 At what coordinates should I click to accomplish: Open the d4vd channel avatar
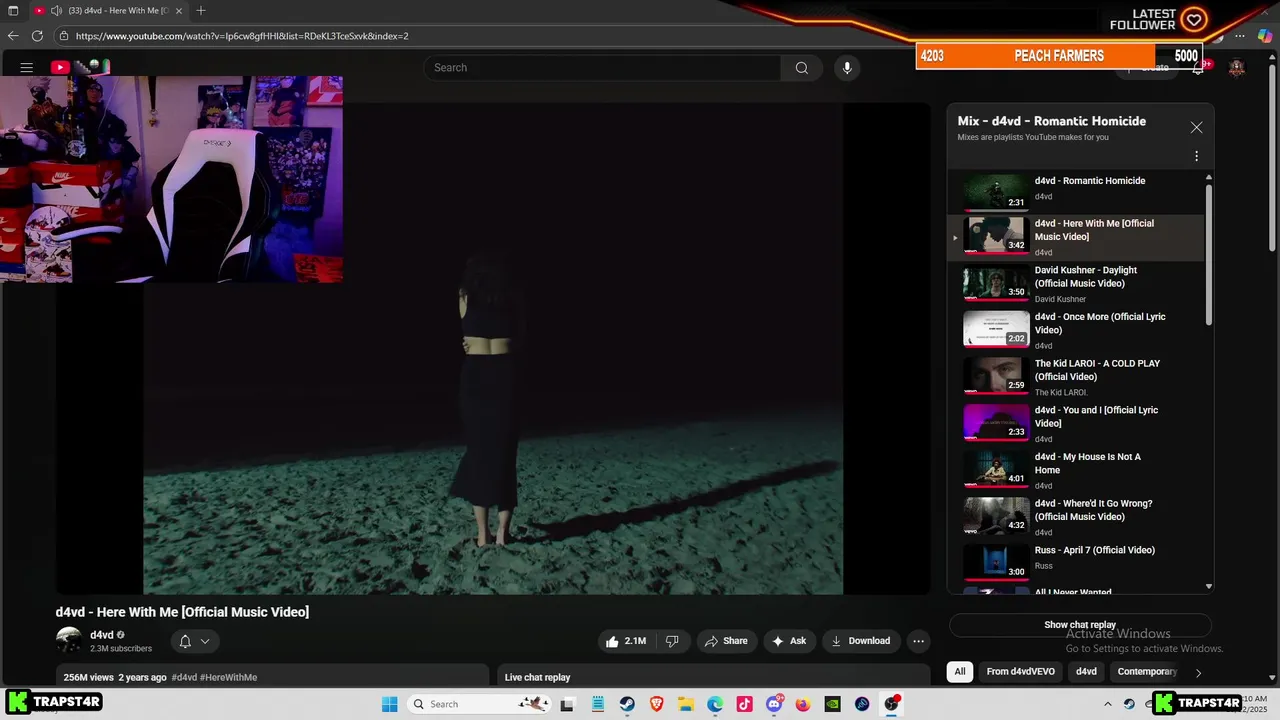[69, 641]
